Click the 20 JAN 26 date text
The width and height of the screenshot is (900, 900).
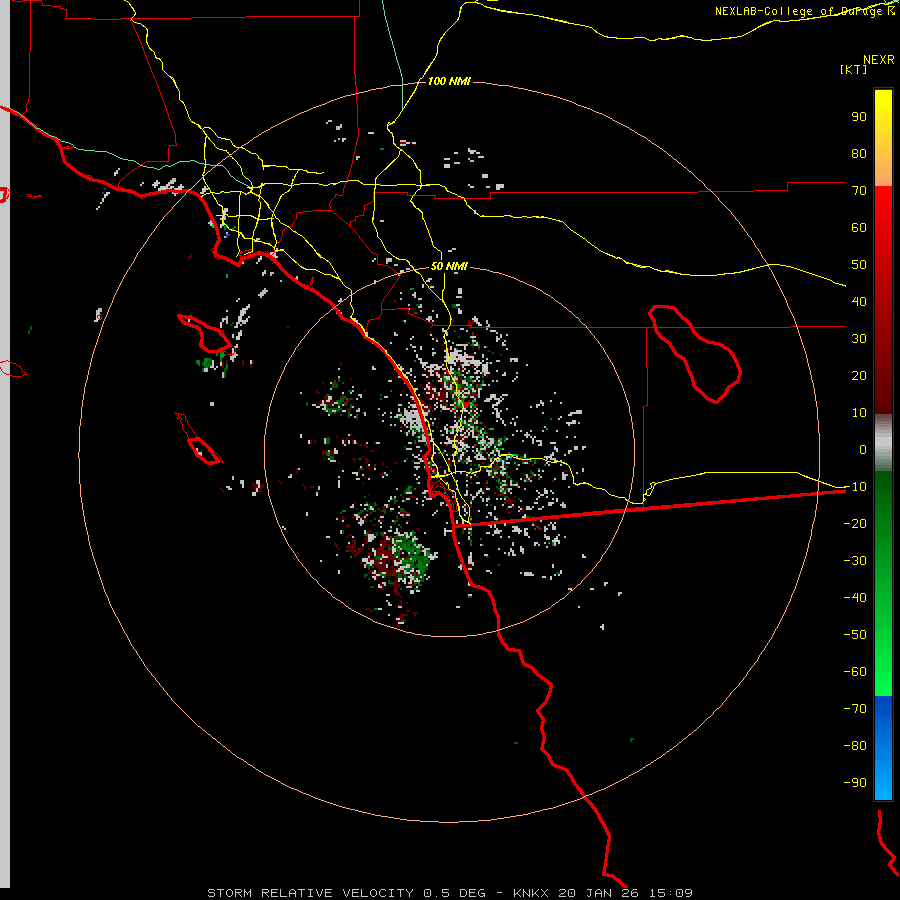(x=598, y=893)
